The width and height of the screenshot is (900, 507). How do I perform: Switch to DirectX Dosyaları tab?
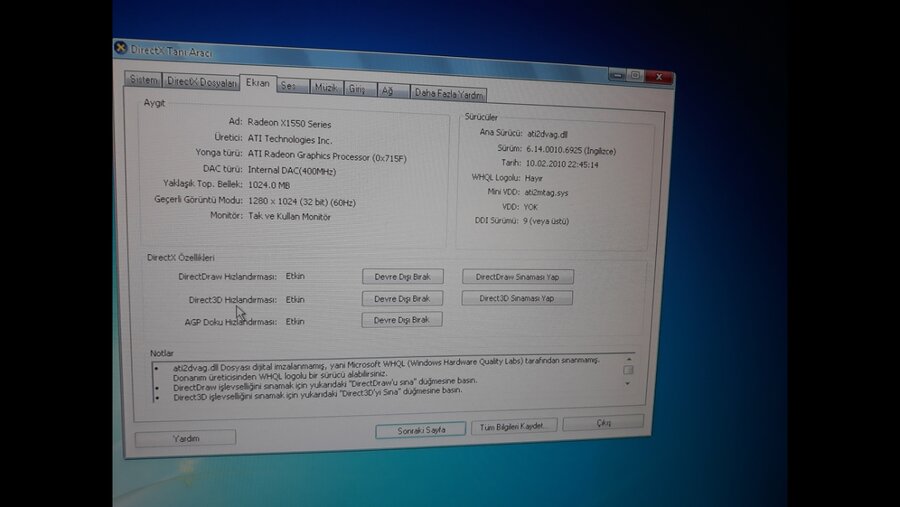[x=201, y=82]
